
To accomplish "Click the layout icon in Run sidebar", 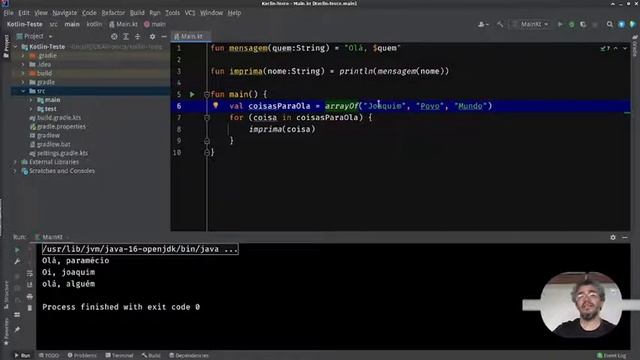I will [x=17, y=315].
